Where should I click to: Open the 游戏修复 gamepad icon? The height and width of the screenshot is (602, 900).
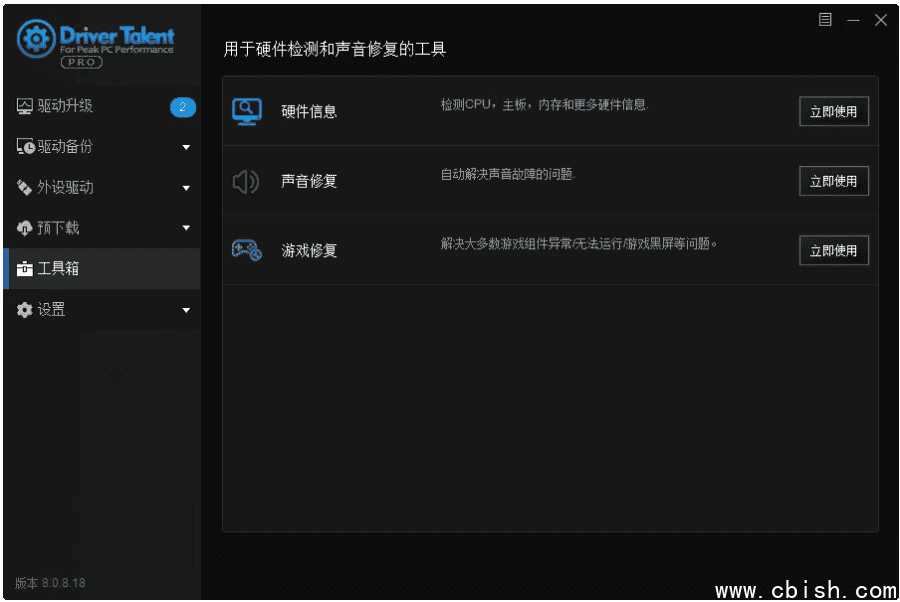click(x=246, y=250)
